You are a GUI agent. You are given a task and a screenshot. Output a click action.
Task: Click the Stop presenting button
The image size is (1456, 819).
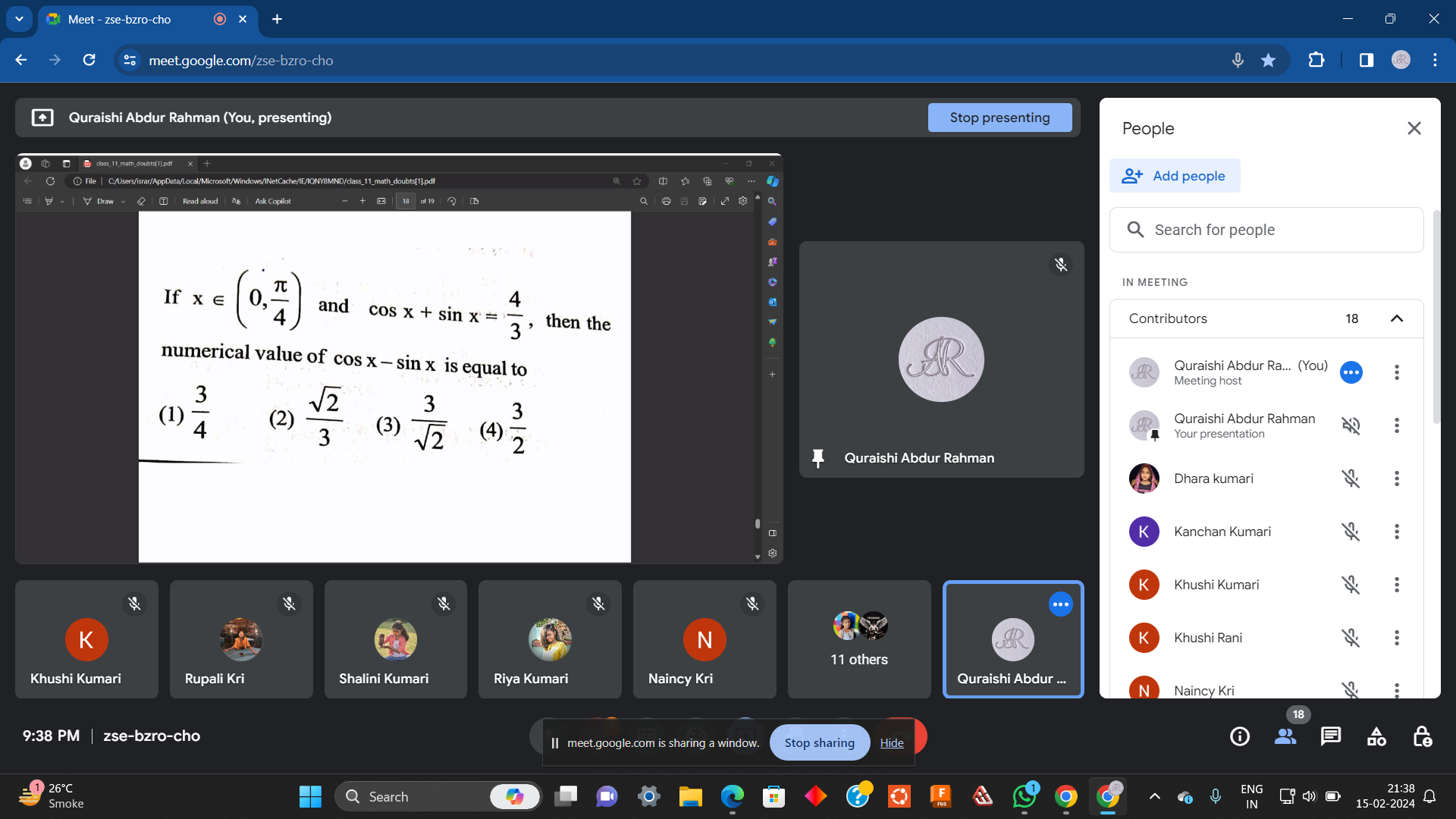pyautogui.click(x=999, y=118)
